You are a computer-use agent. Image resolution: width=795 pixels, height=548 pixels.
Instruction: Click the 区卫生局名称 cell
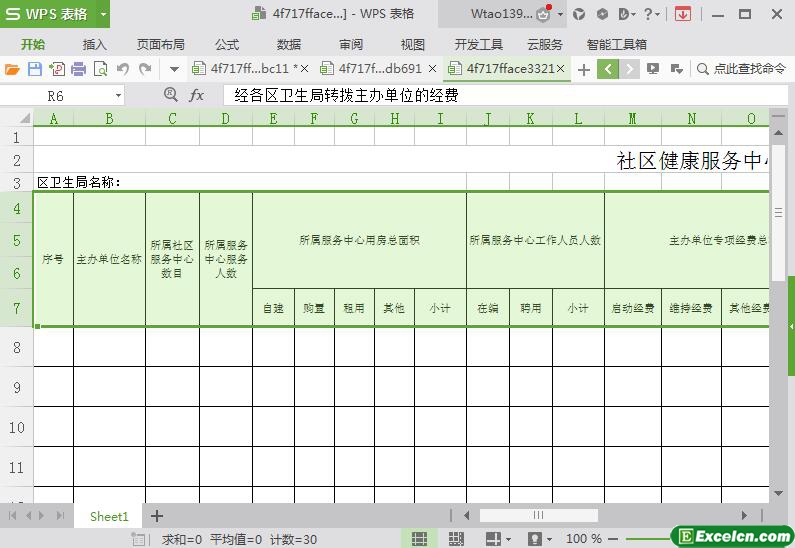click(x=79, y=182)
